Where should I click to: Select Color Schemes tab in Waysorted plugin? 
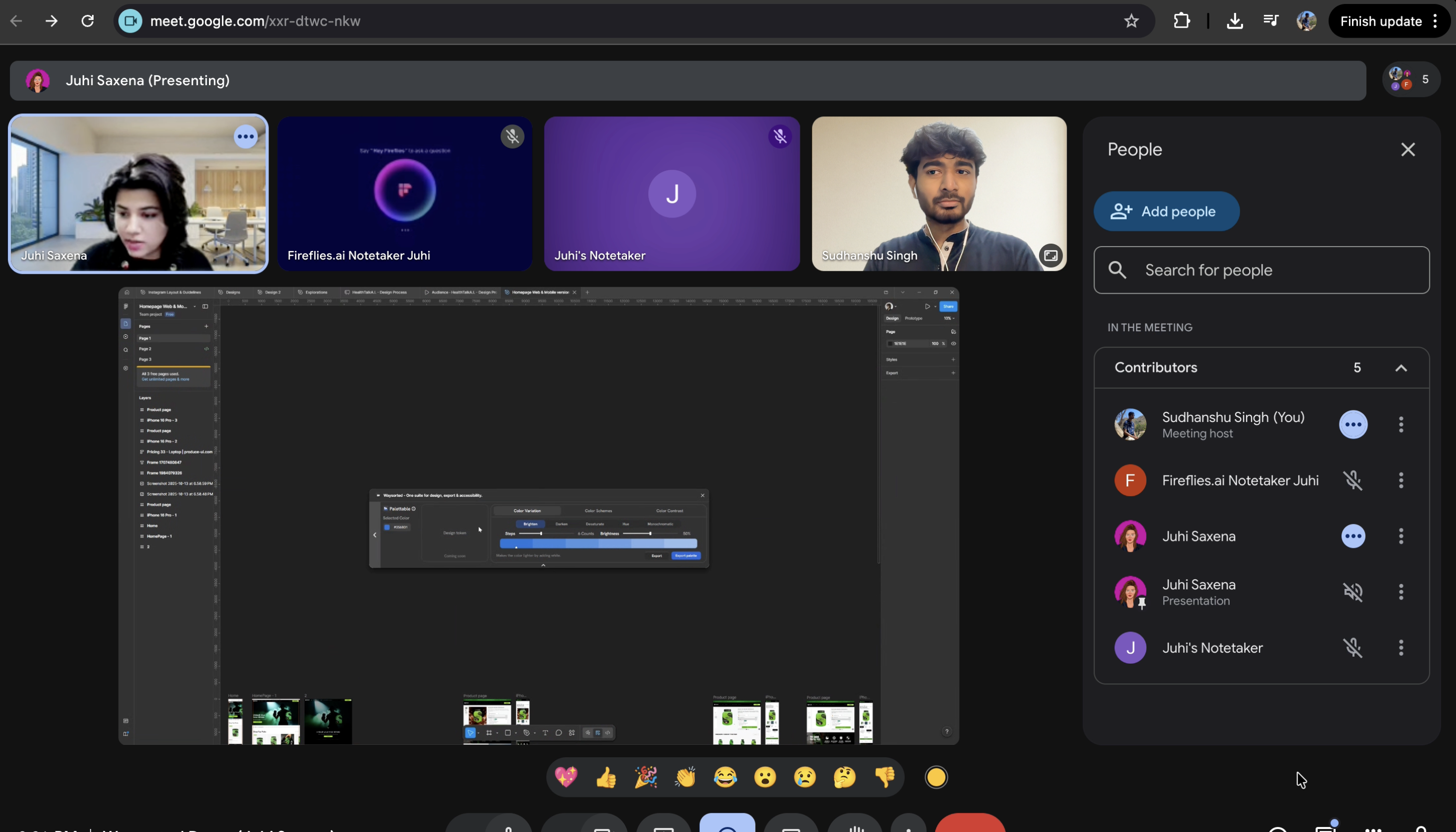[598, 511]
